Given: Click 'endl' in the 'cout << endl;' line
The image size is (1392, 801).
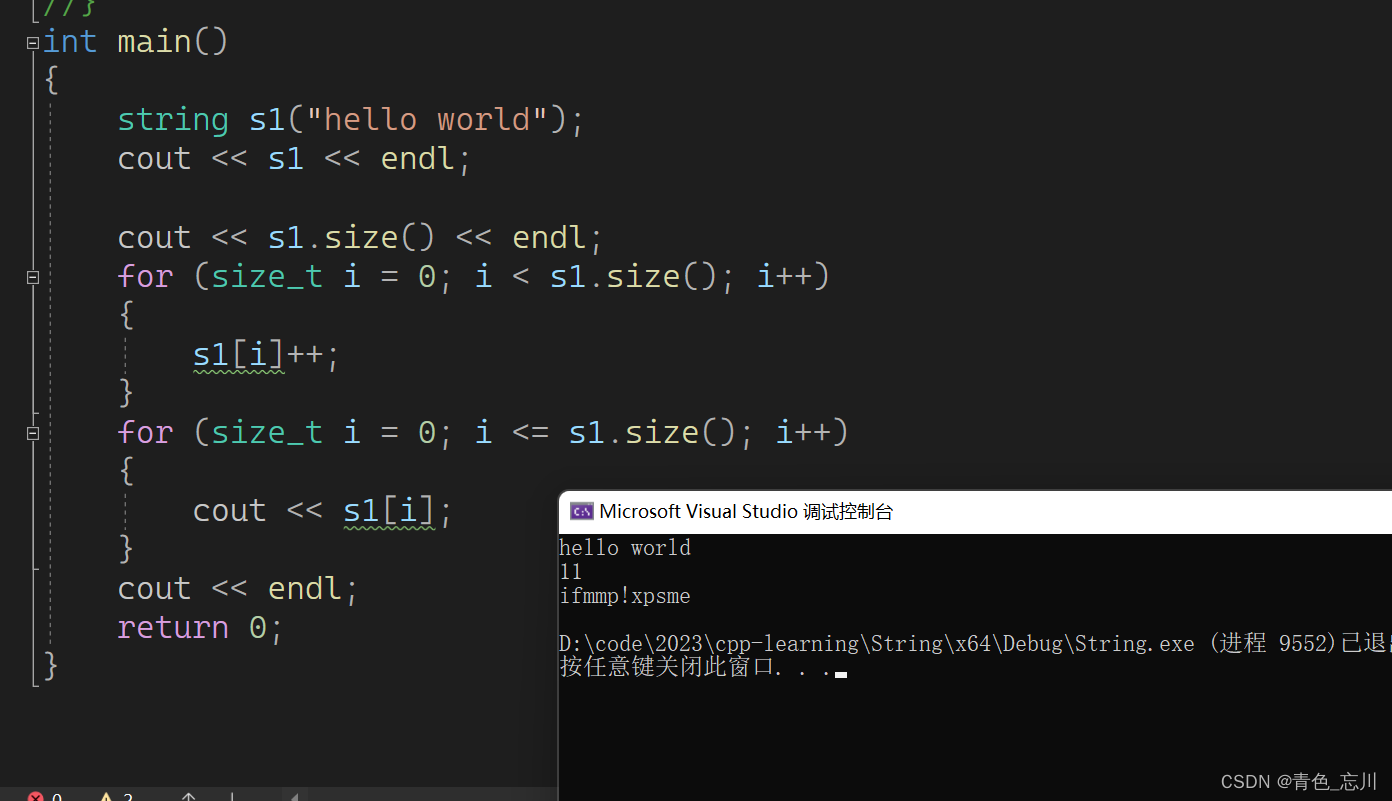Looking at the screenshot, I should (305, 589).
